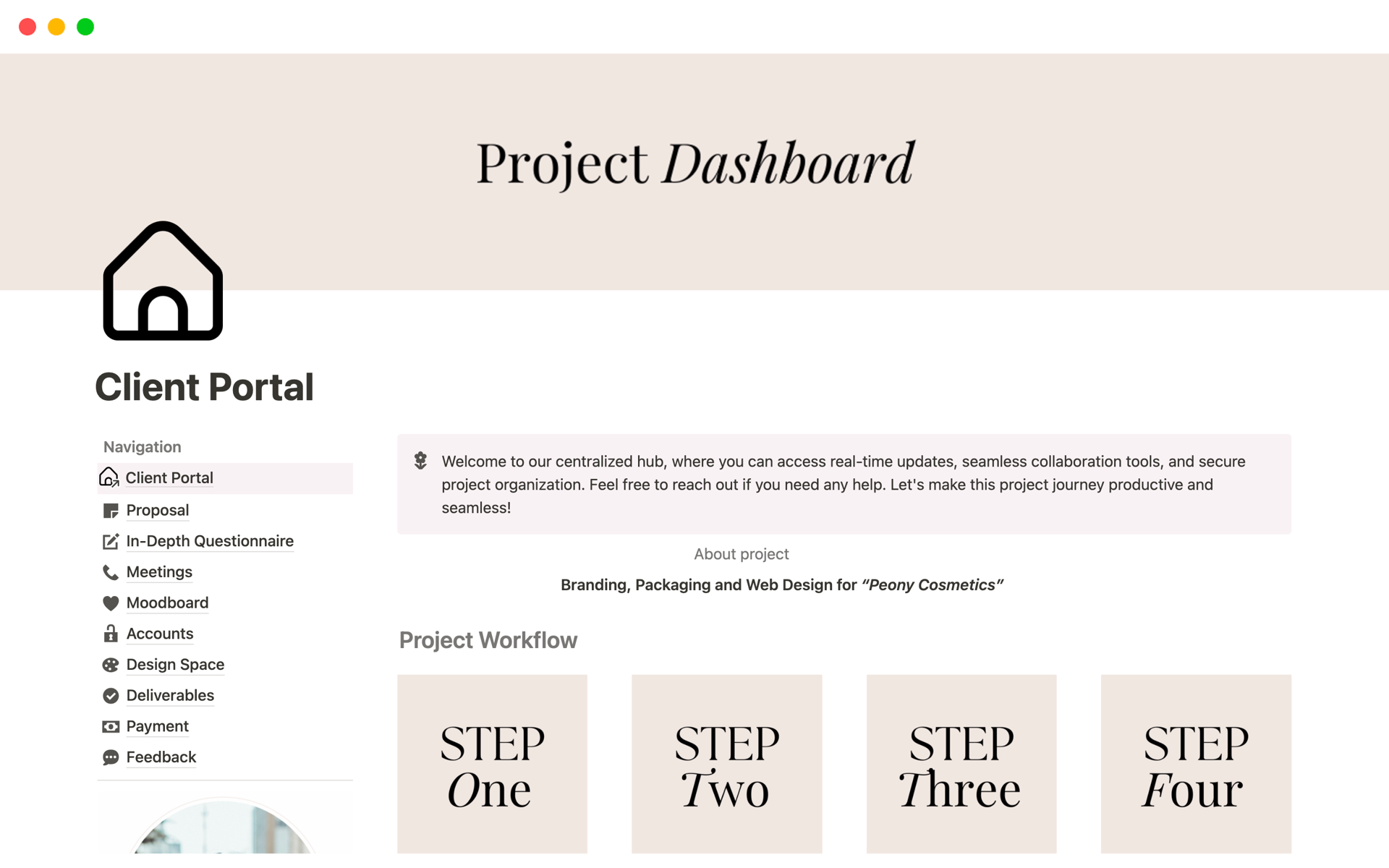The height and width of the screenshot is (868, 1389).
Task: Click the Client Portal home icon
Action: tap(110, 477)
